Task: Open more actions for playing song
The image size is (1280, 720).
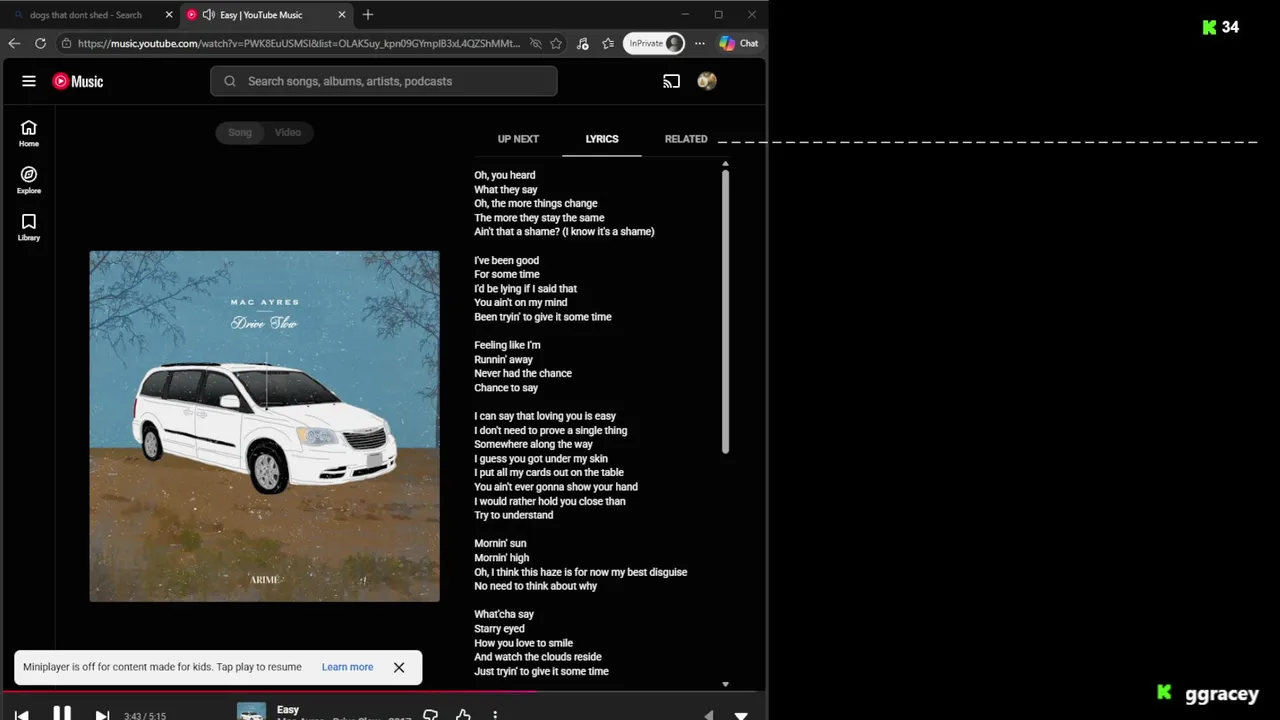Action: click(x=495, y=715)
